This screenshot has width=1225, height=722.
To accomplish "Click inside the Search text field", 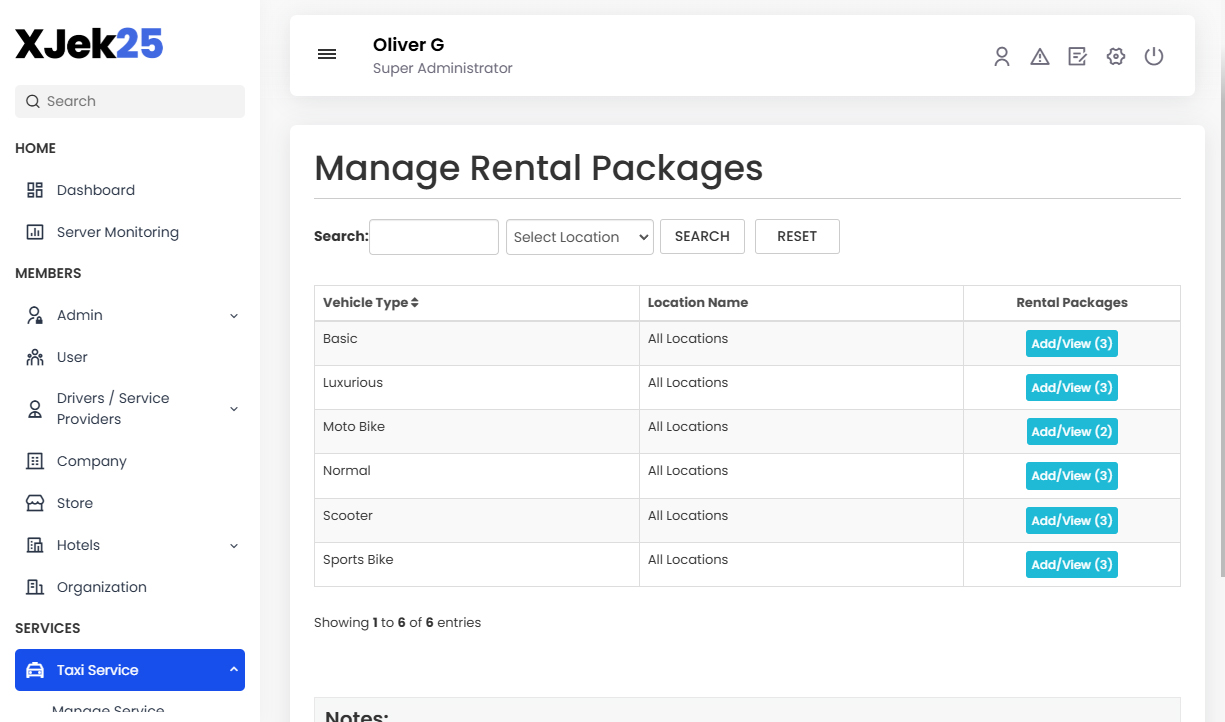I will (433, 236).
